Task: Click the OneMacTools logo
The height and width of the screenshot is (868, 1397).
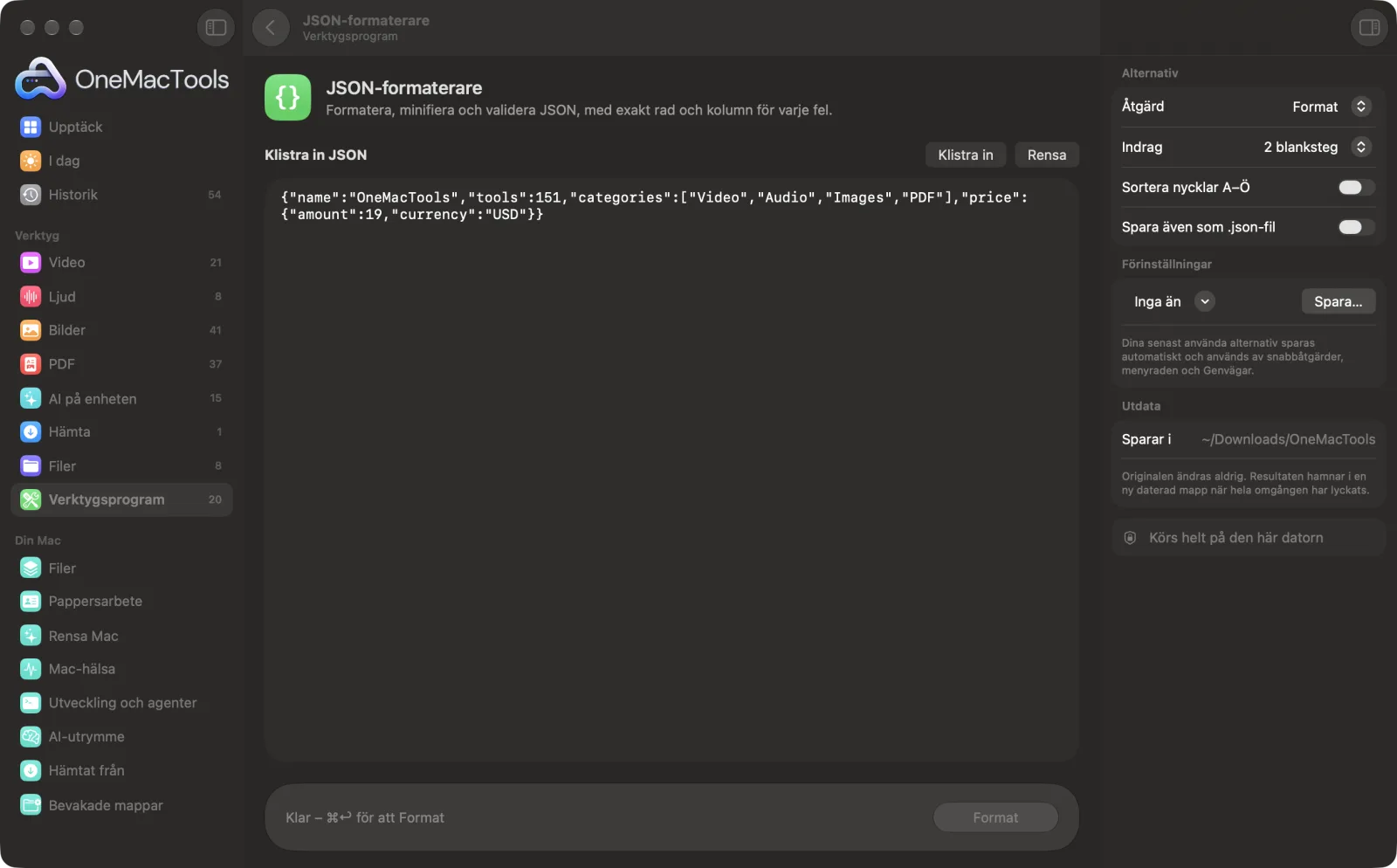Action: pos(122,79)
